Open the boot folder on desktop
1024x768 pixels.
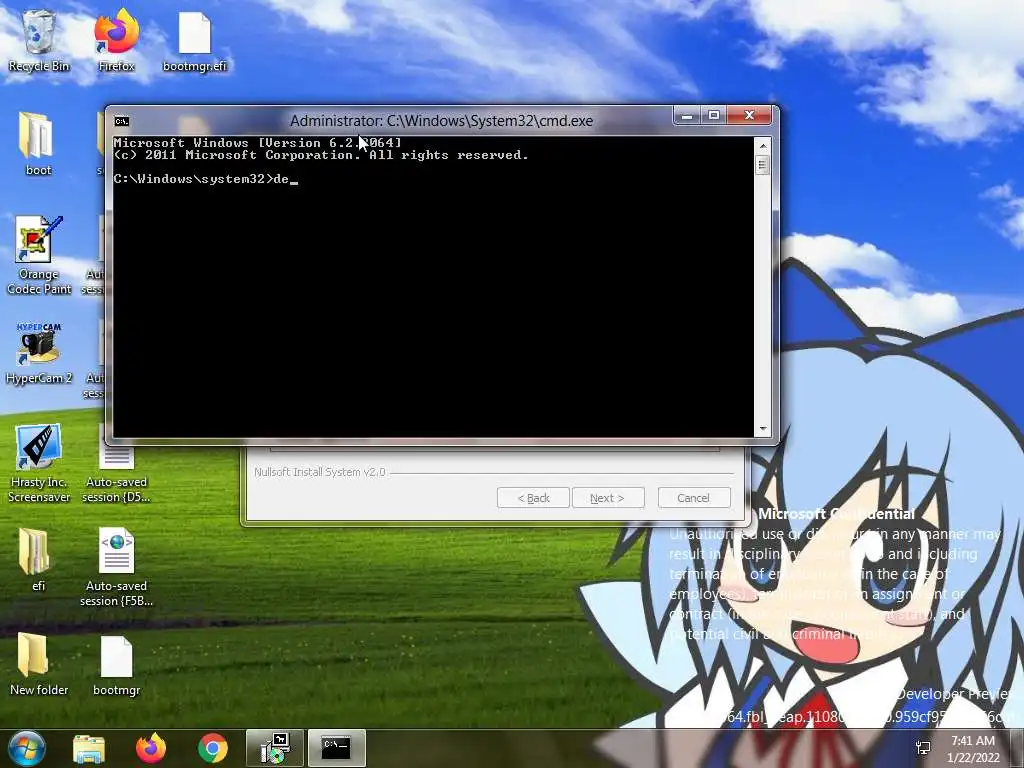coord(38,144)
